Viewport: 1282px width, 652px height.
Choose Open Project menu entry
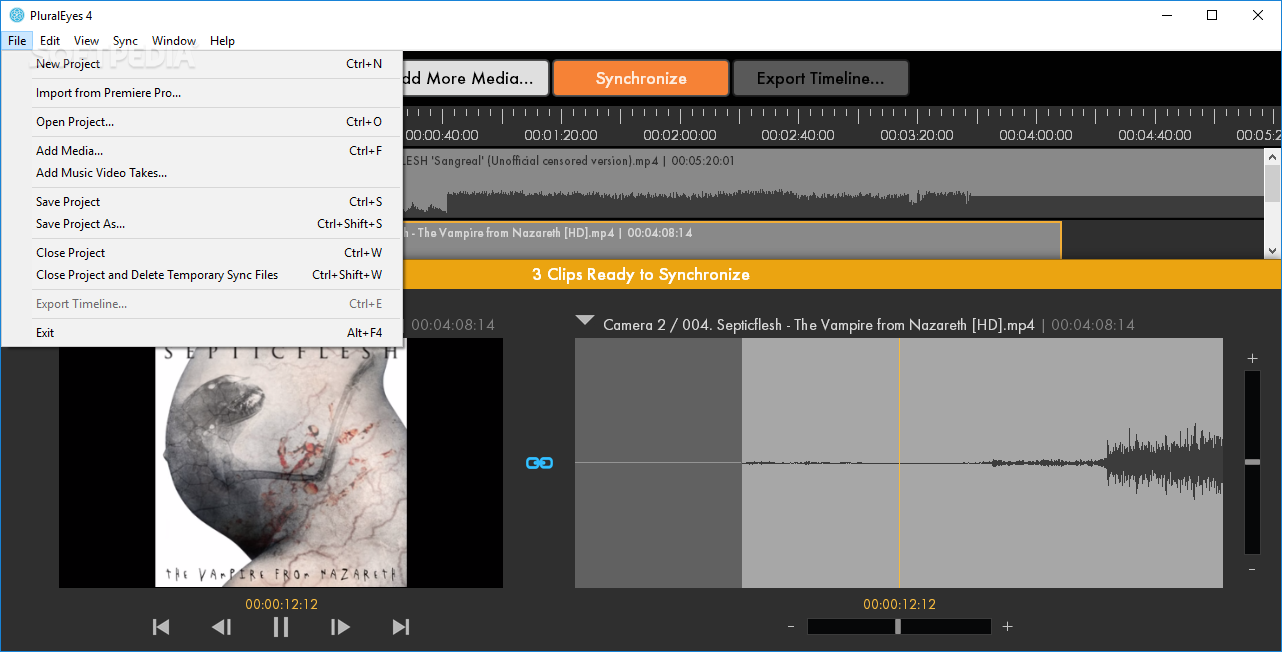coord(202,122)
